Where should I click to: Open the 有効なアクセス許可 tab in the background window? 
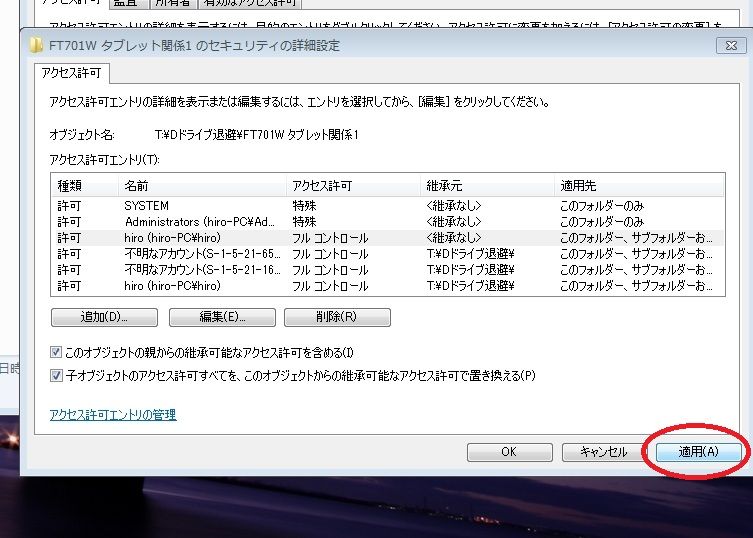(250, 3)
